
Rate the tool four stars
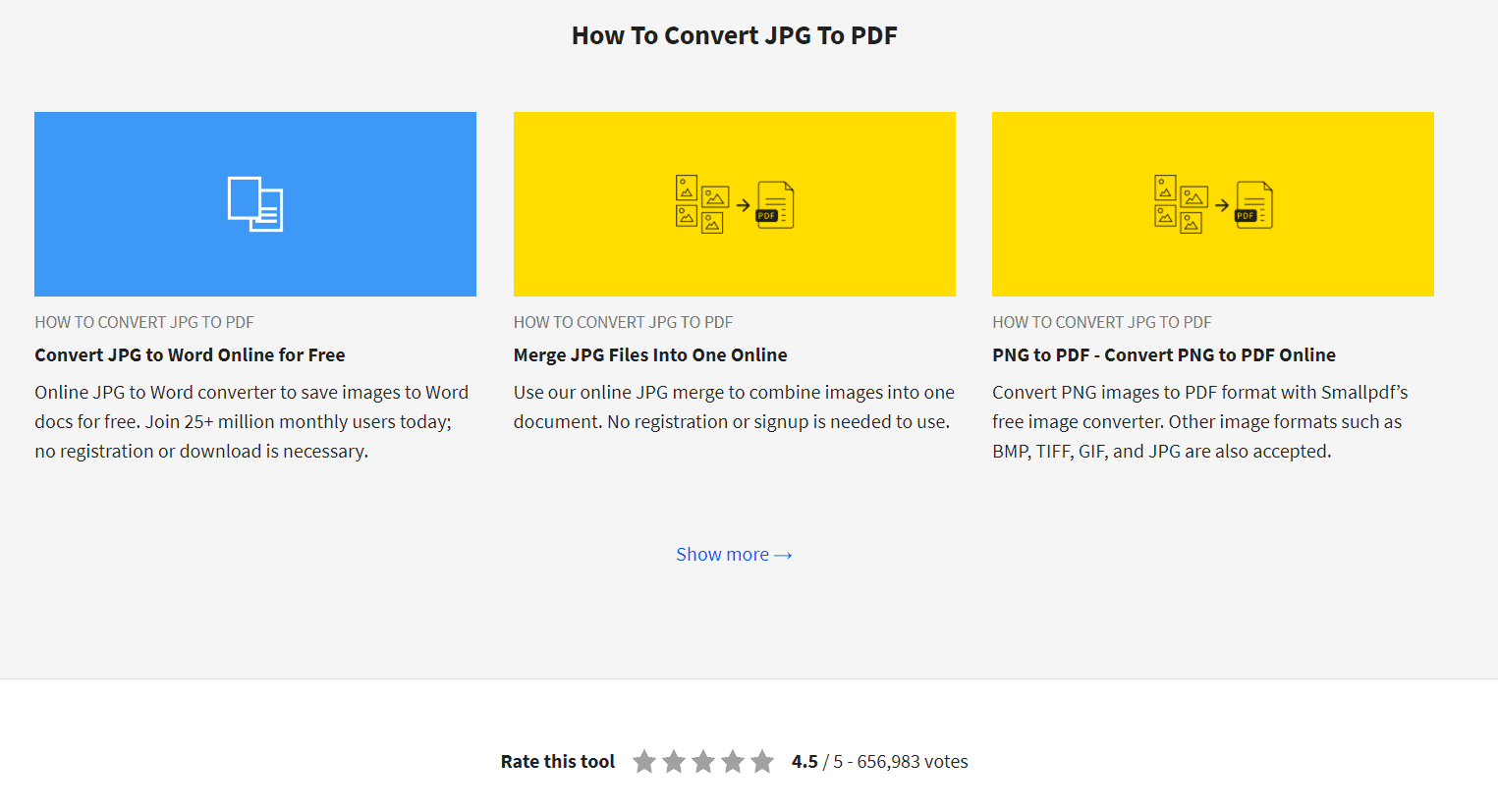733,762
